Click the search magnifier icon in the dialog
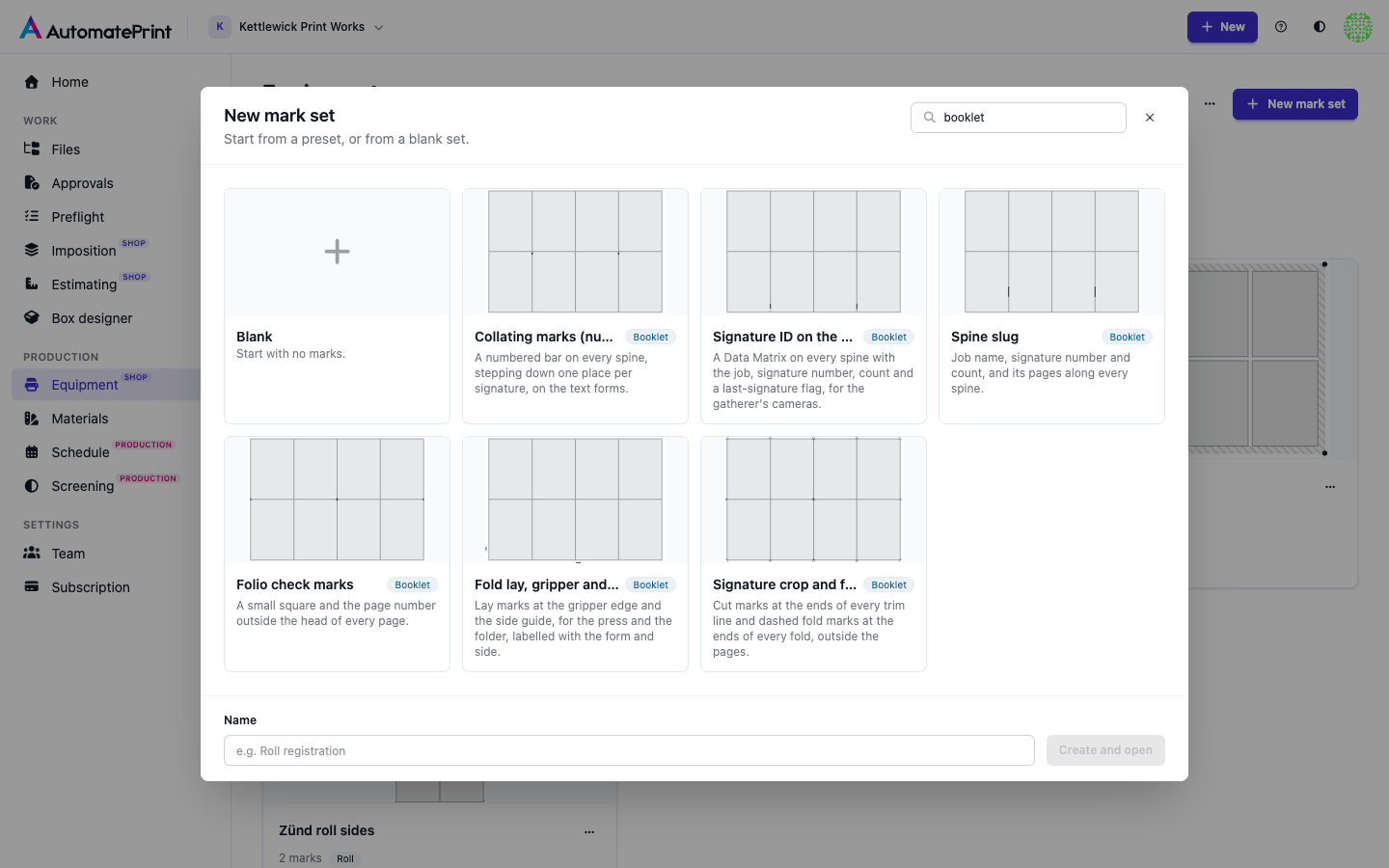 pyautogui.click(x=930, y=118)
